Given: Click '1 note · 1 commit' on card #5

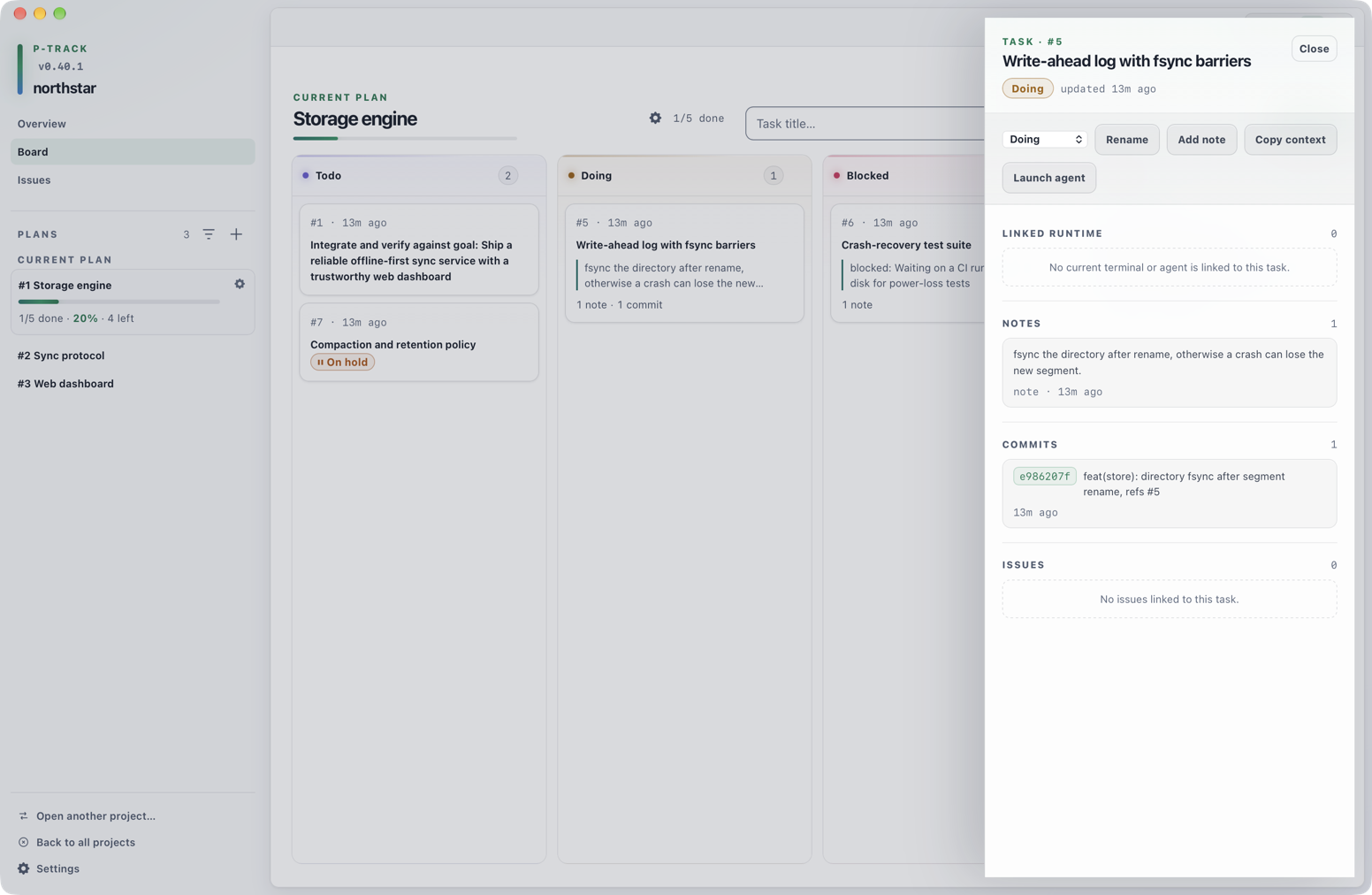Looking at the screenshot, I should pos(619,304).
